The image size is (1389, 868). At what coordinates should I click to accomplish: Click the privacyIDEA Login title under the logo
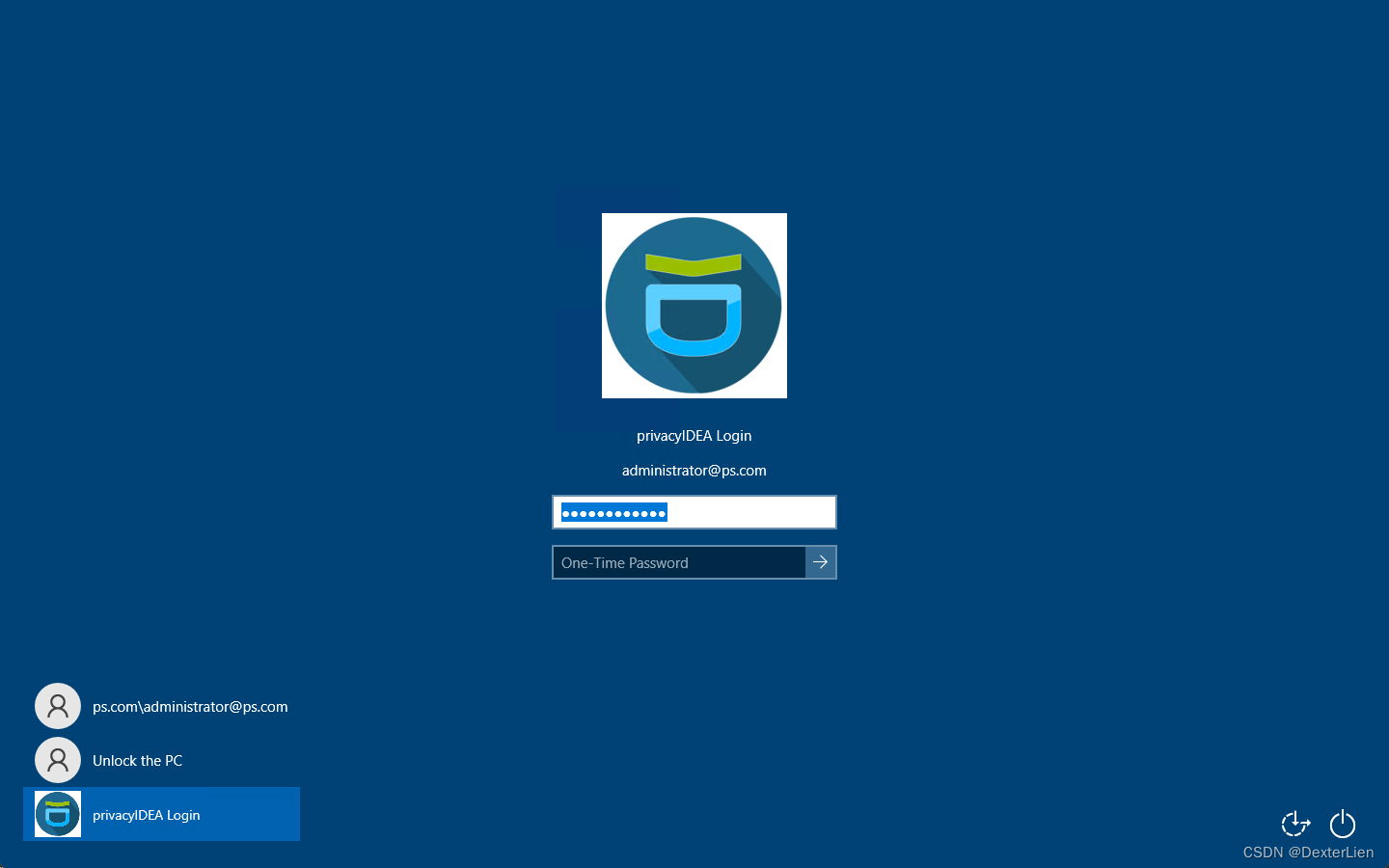(694, 436)
